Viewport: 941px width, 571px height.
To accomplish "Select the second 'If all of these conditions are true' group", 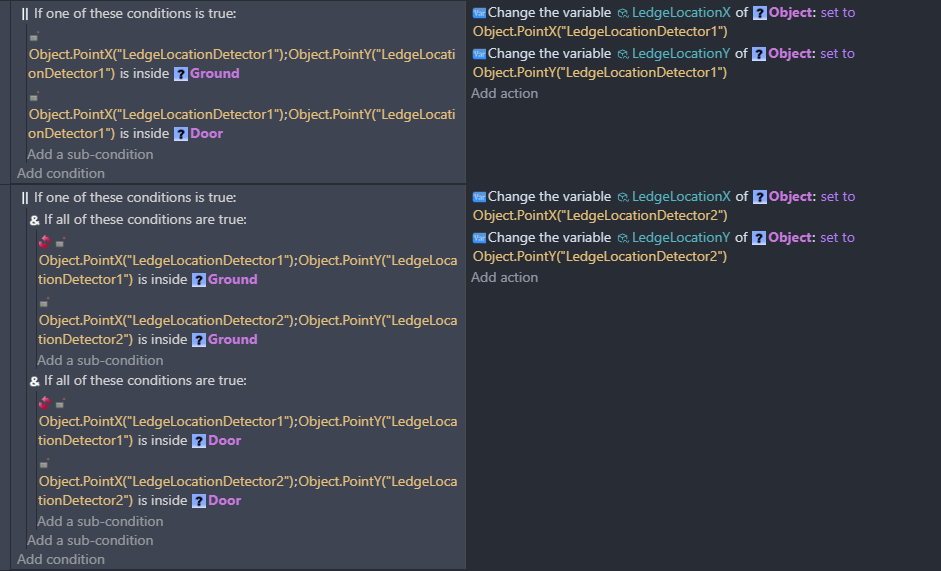I will pyautogui.click(x=139, y=381).
